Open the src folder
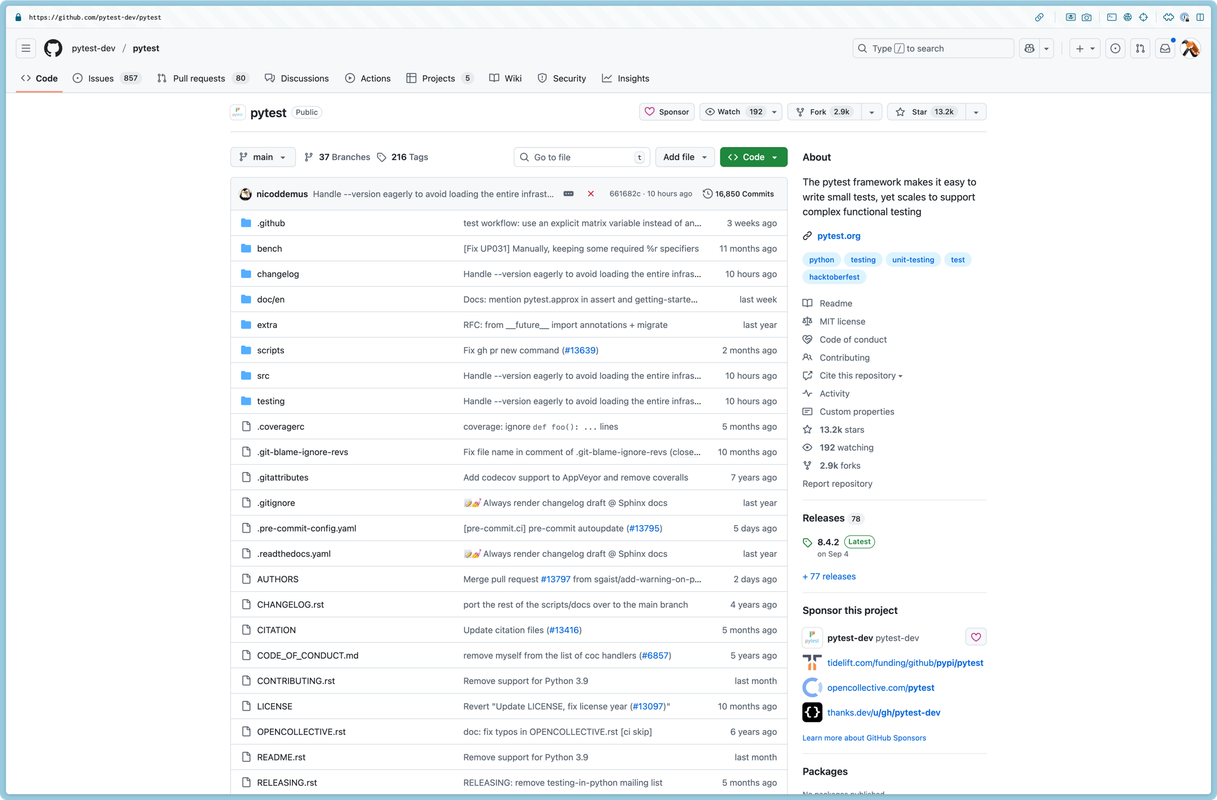 click(x=263, y=376)
